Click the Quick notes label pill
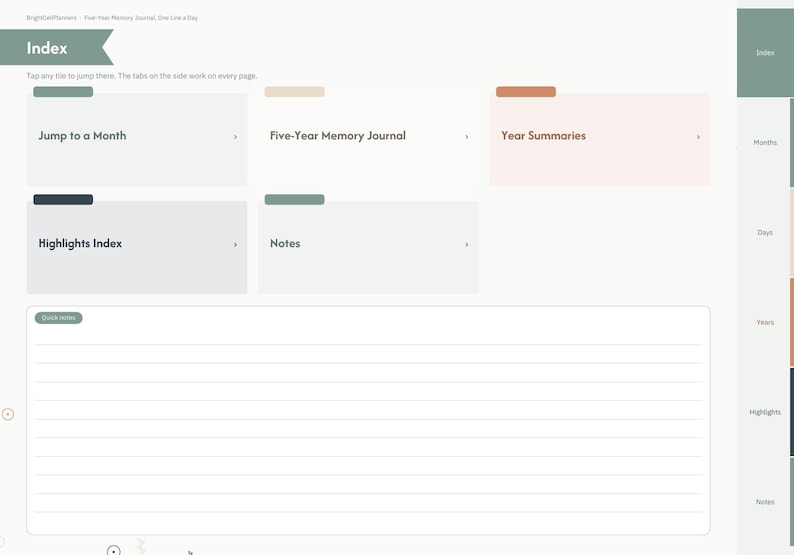794x555 pixels. click(x=58, y=318)
